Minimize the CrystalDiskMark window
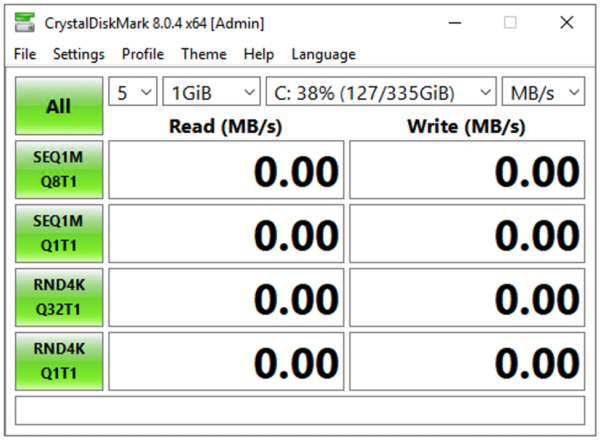The width and height of the screenshot is (600, 440). (x=456, y=22)
